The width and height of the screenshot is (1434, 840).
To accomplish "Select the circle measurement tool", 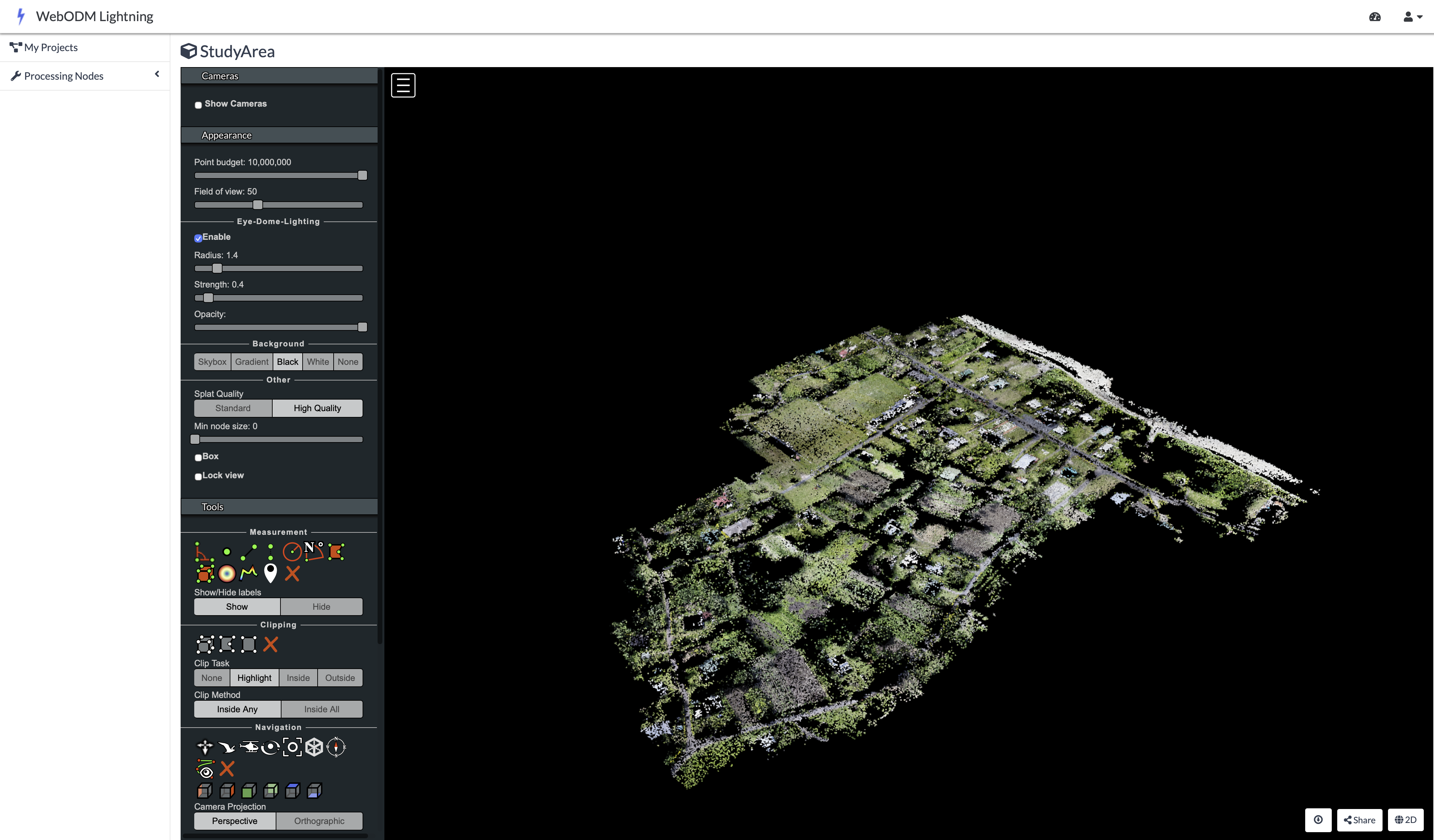I will [292, 552].
